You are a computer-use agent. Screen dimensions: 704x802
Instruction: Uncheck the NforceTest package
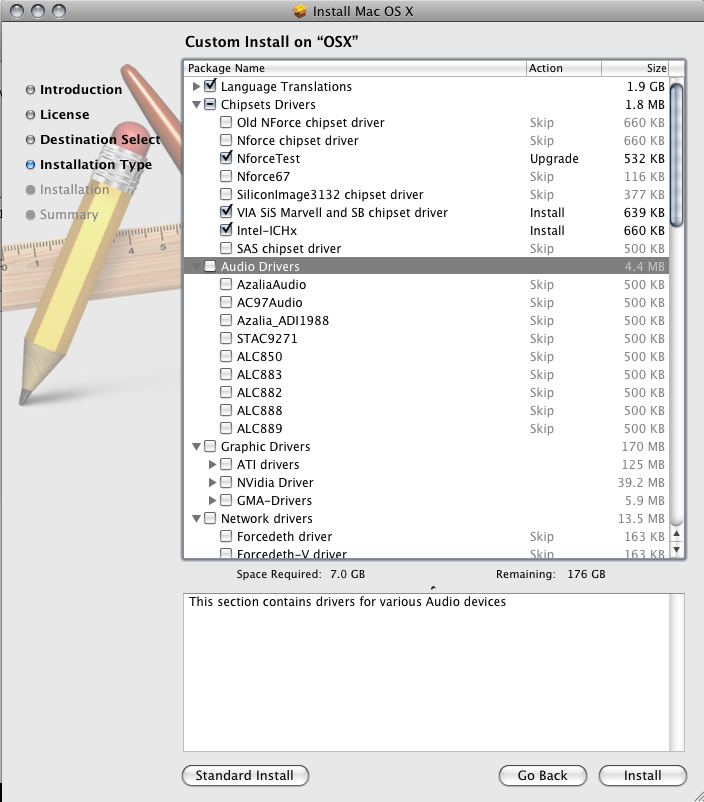coord(226,159)
